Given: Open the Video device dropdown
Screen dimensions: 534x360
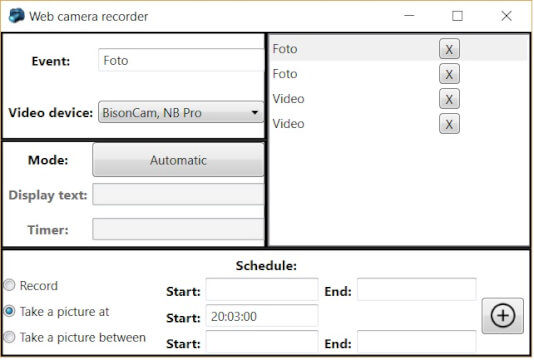Looking at the screenshot, I should [181, 112].
